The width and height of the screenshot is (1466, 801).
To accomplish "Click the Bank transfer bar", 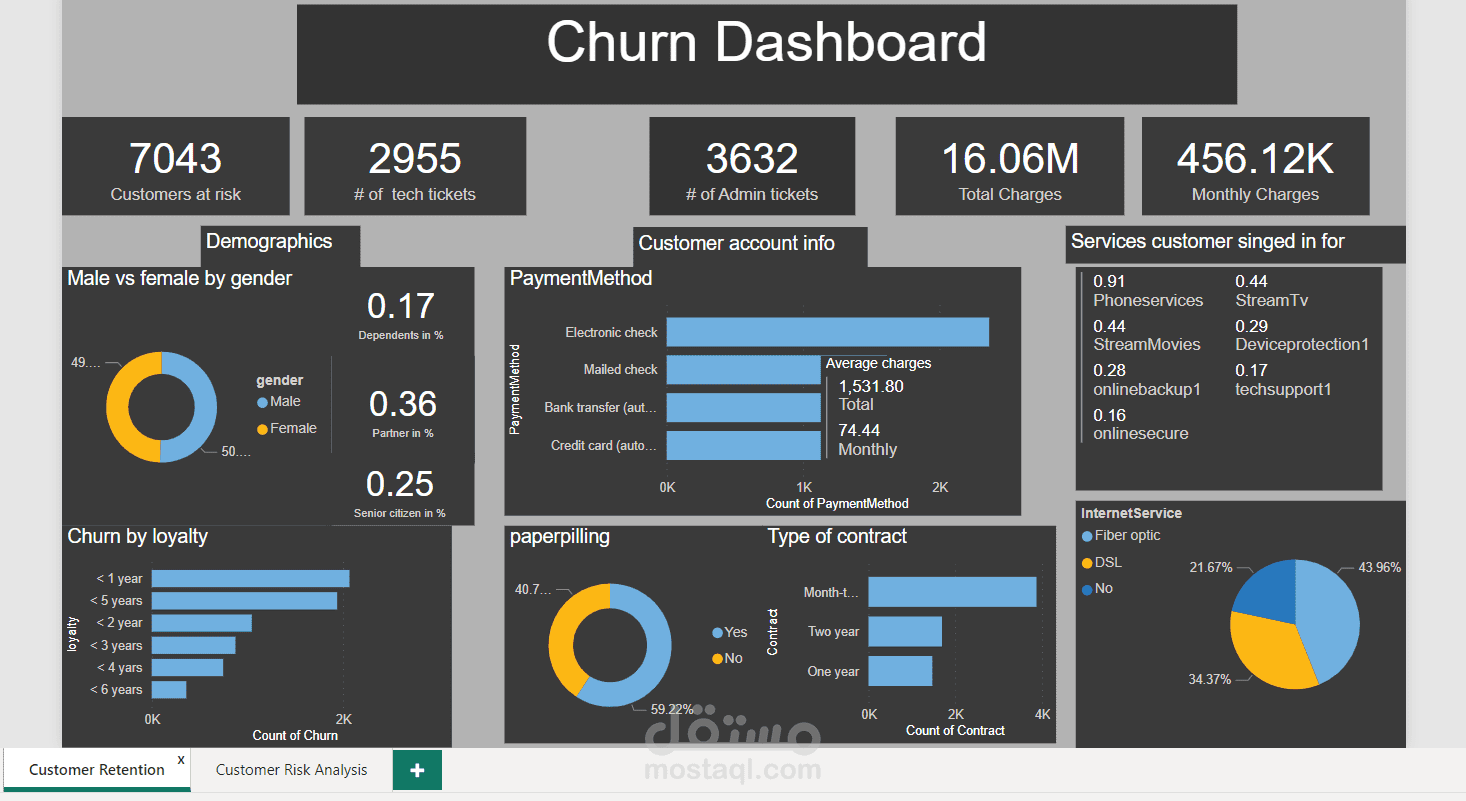I will pyautogui.click(x=744, y=408).
